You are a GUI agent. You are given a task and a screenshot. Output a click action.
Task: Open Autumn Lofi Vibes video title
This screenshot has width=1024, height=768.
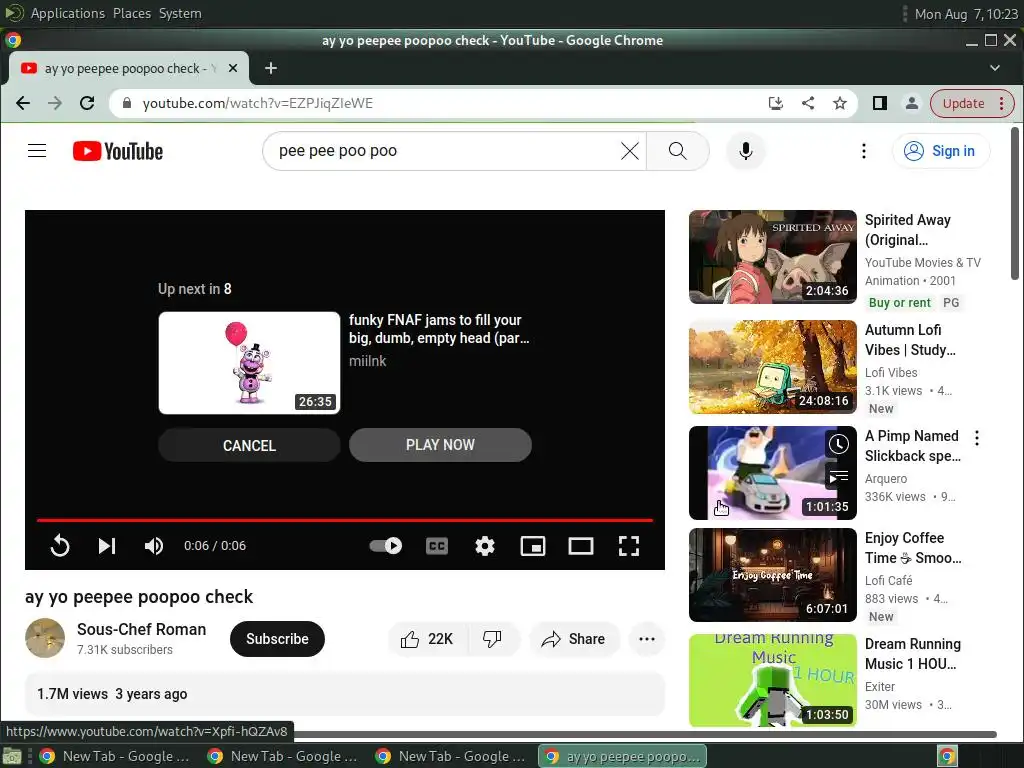tap(910, 340)
